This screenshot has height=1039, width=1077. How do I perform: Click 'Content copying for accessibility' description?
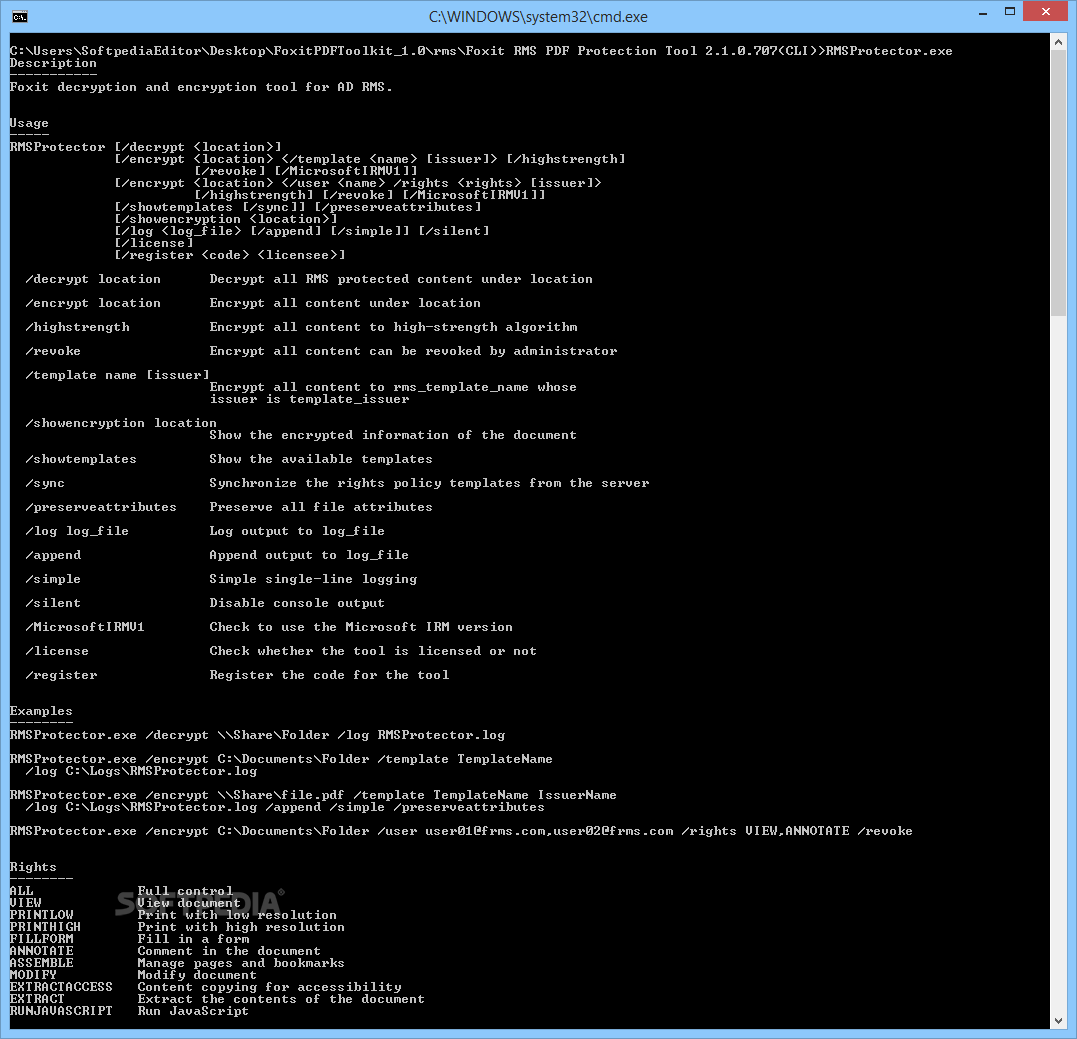point(269,987)
